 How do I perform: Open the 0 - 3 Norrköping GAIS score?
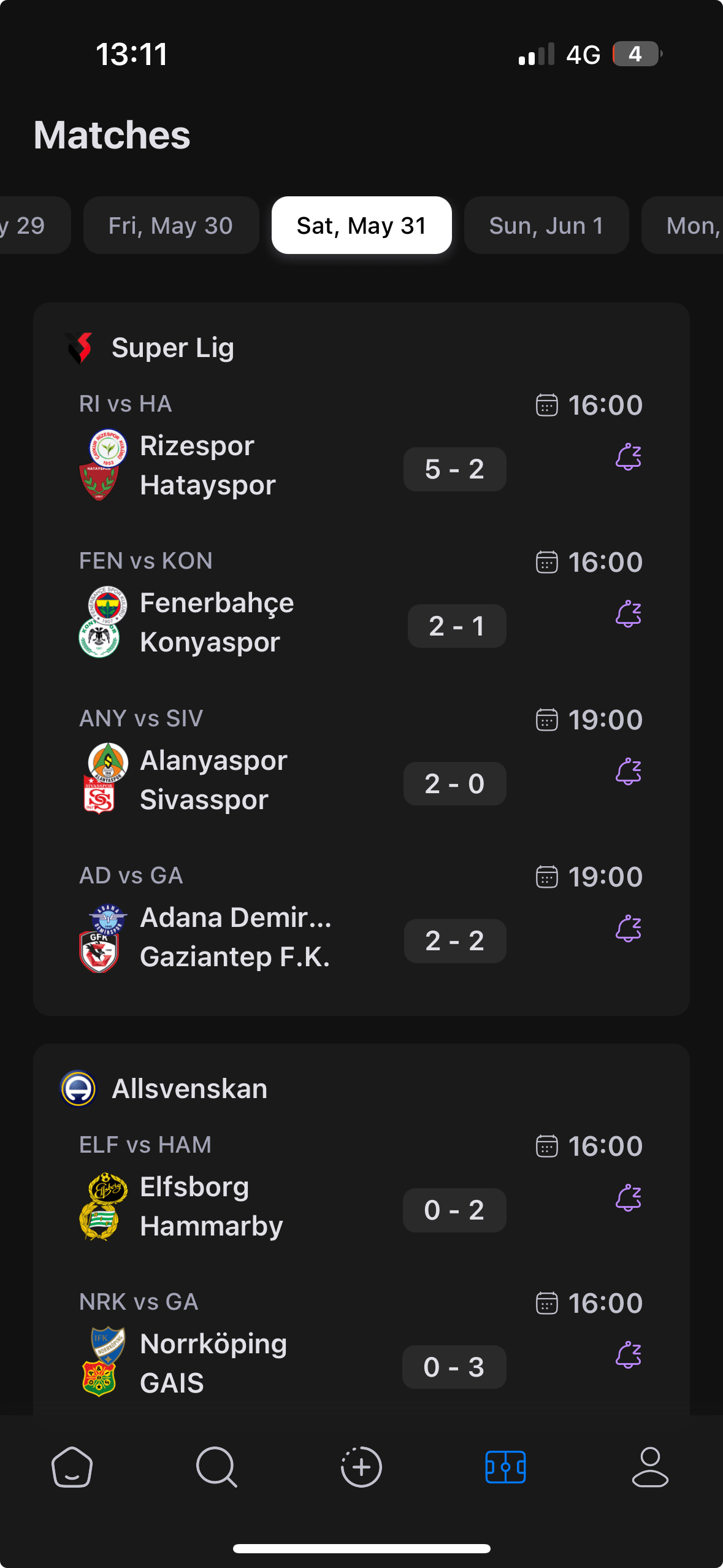(x=454, y=1367)
